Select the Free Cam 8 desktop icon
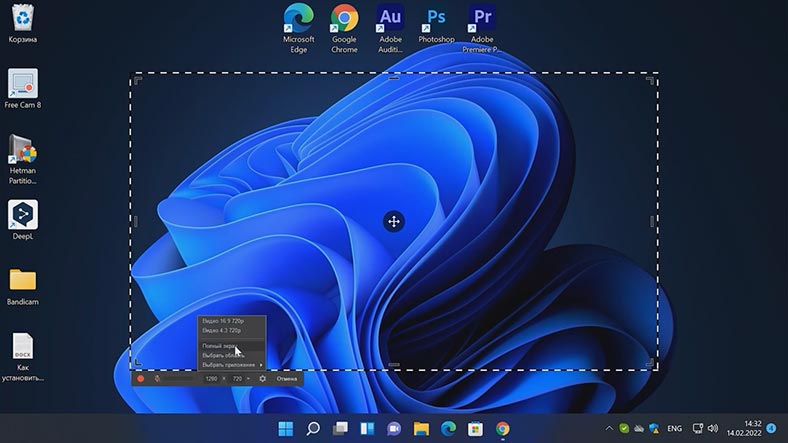This screenshot has height=443, width=788. (x=23, y=89)
